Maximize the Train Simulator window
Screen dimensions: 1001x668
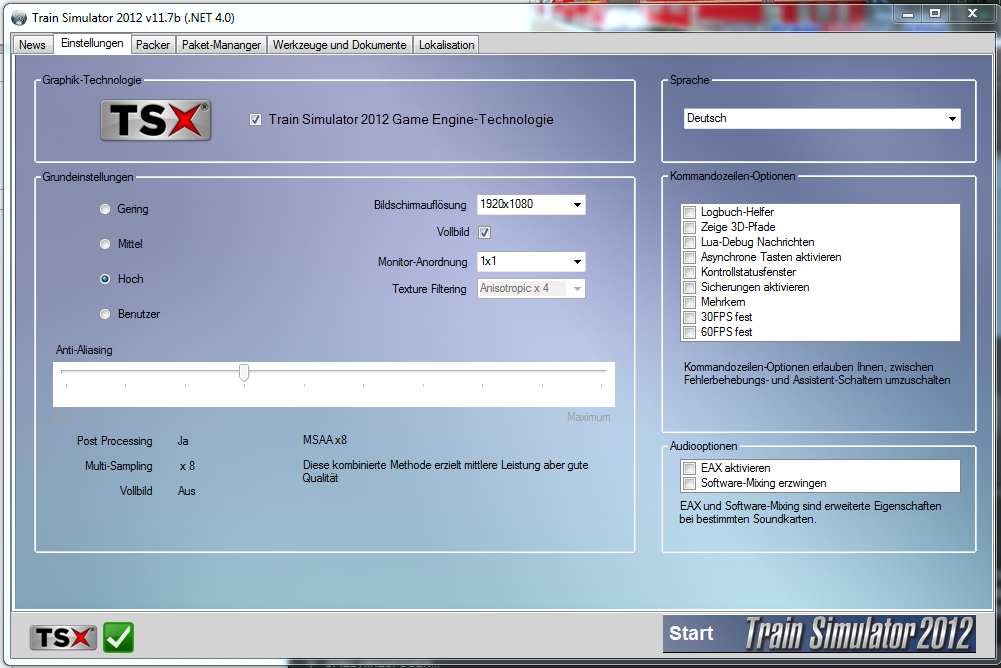935,12
